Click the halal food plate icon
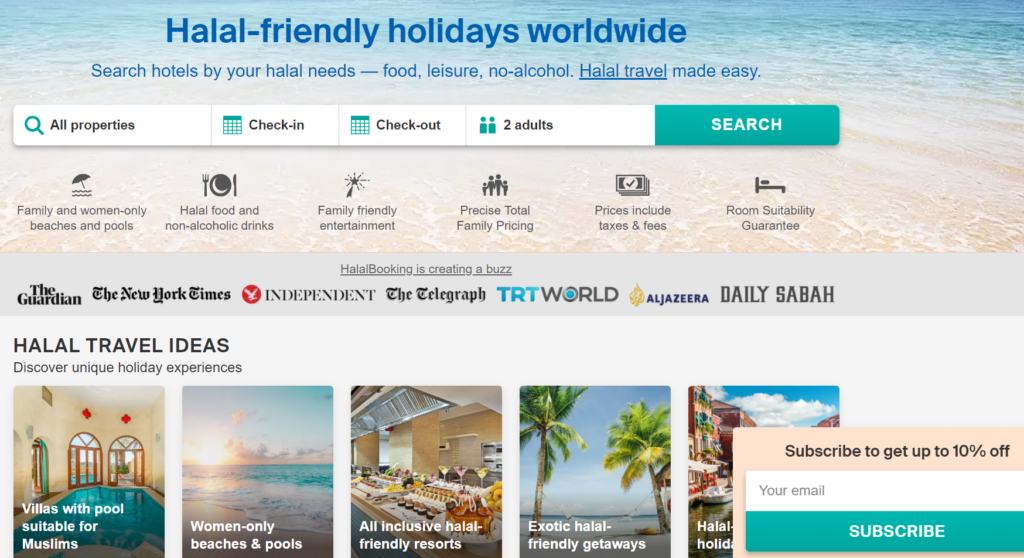Viewport: 1024px width, 558px height. pyautogui.click(x=219, y=186)
